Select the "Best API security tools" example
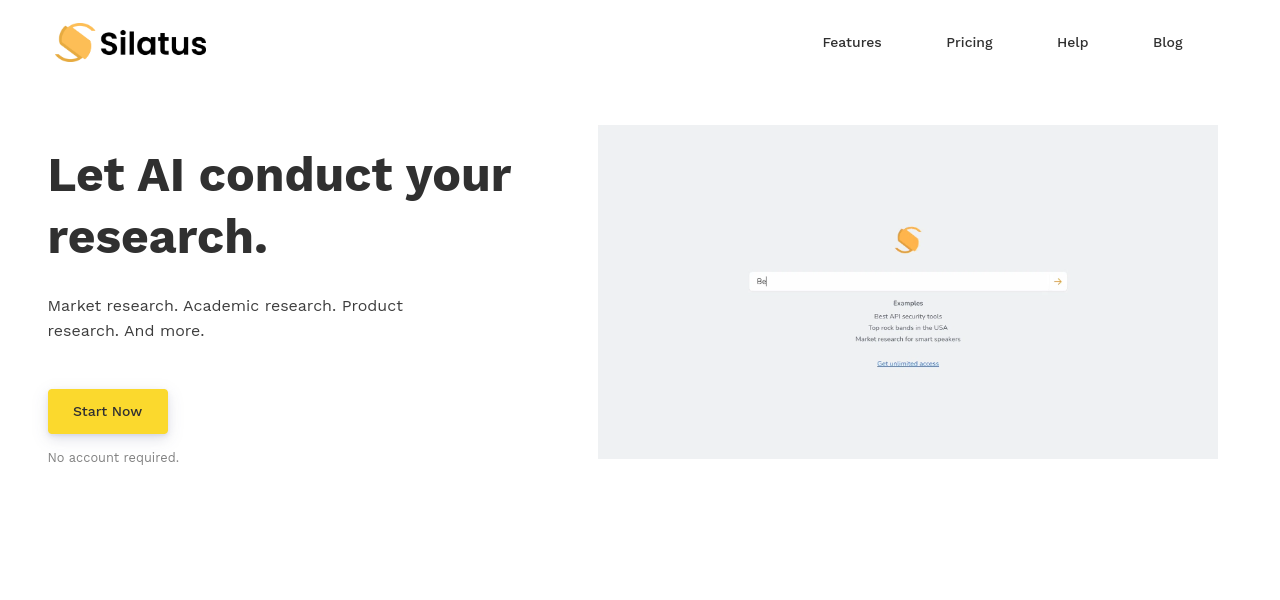 click(908, 316)
